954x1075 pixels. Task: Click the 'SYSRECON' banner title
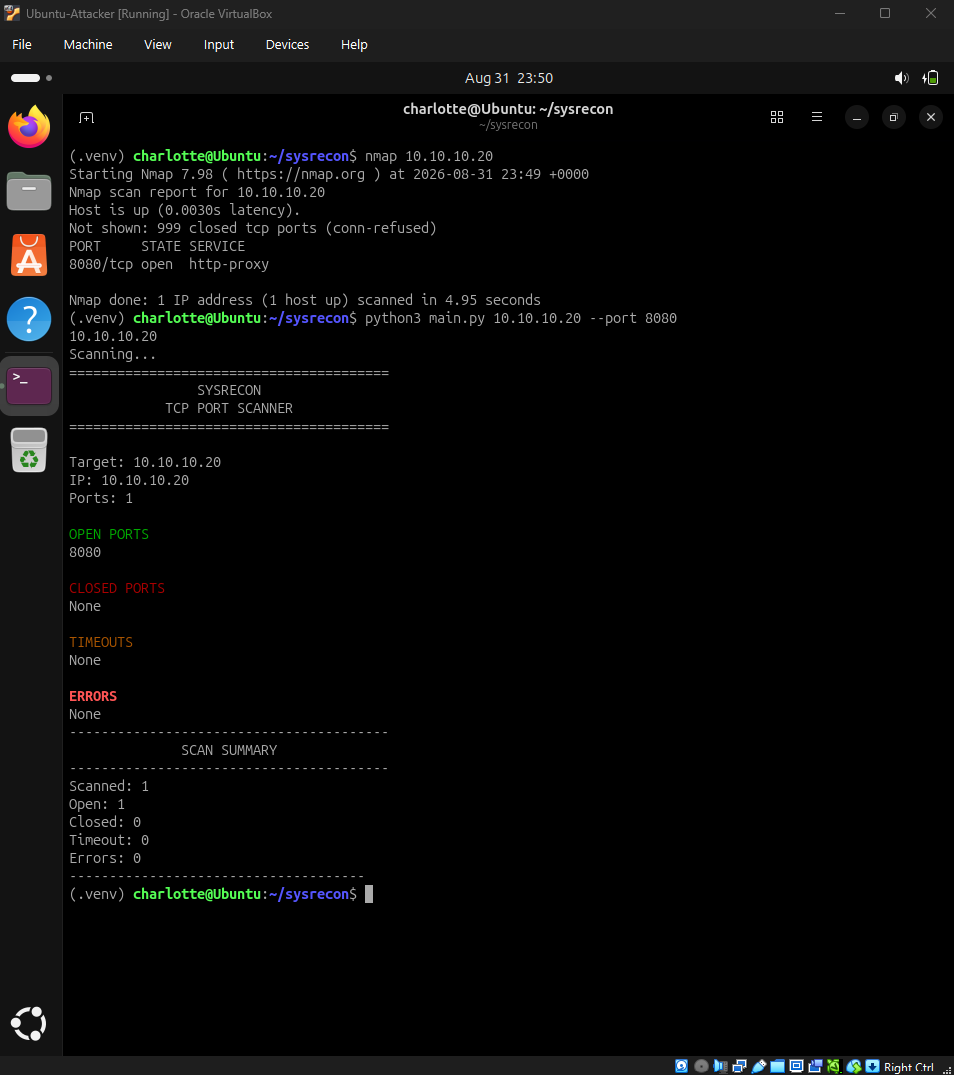click(x=229, y=390)
